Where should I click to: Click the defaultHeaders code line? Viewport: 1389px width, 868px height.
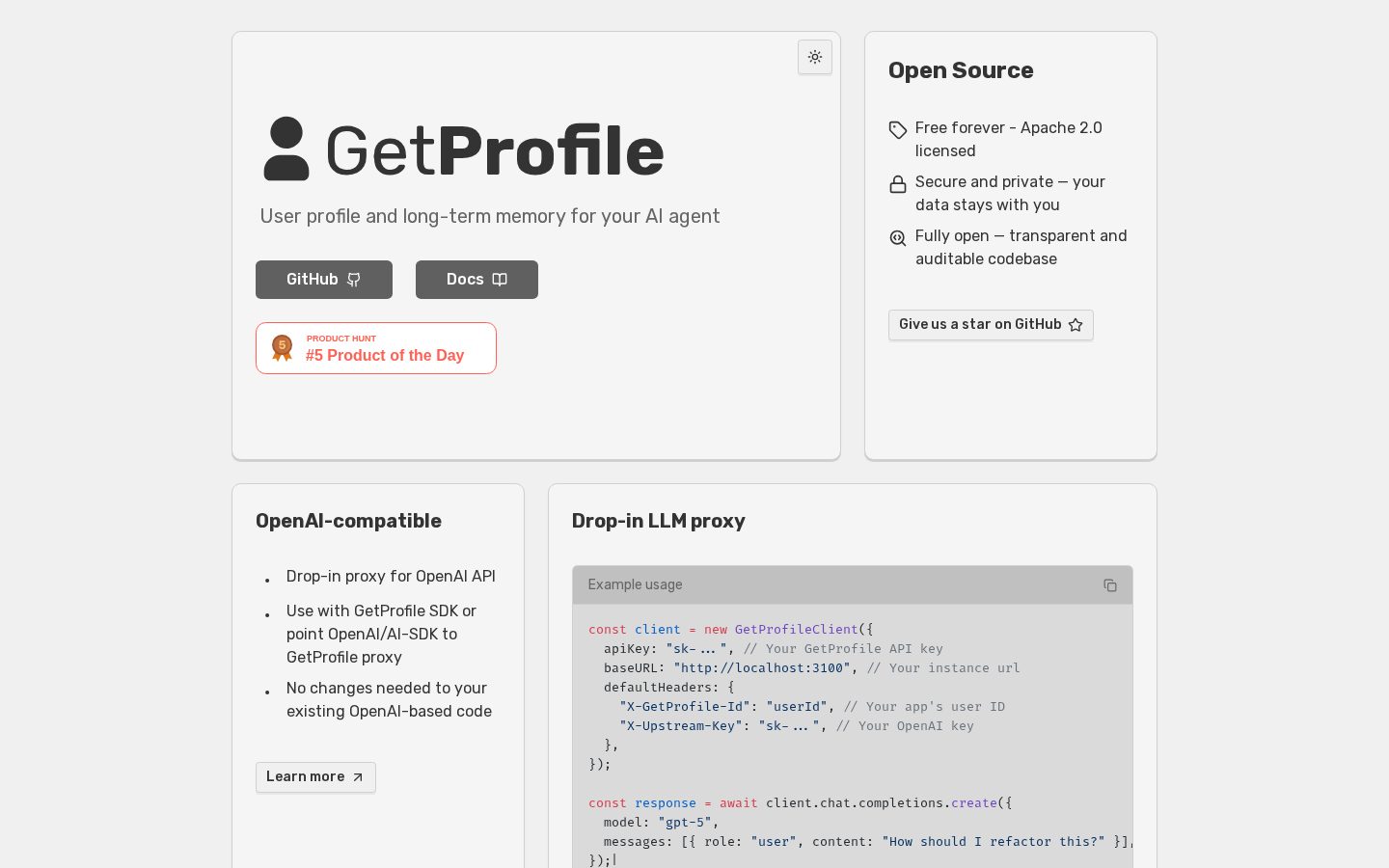click(x=669, y=687)
